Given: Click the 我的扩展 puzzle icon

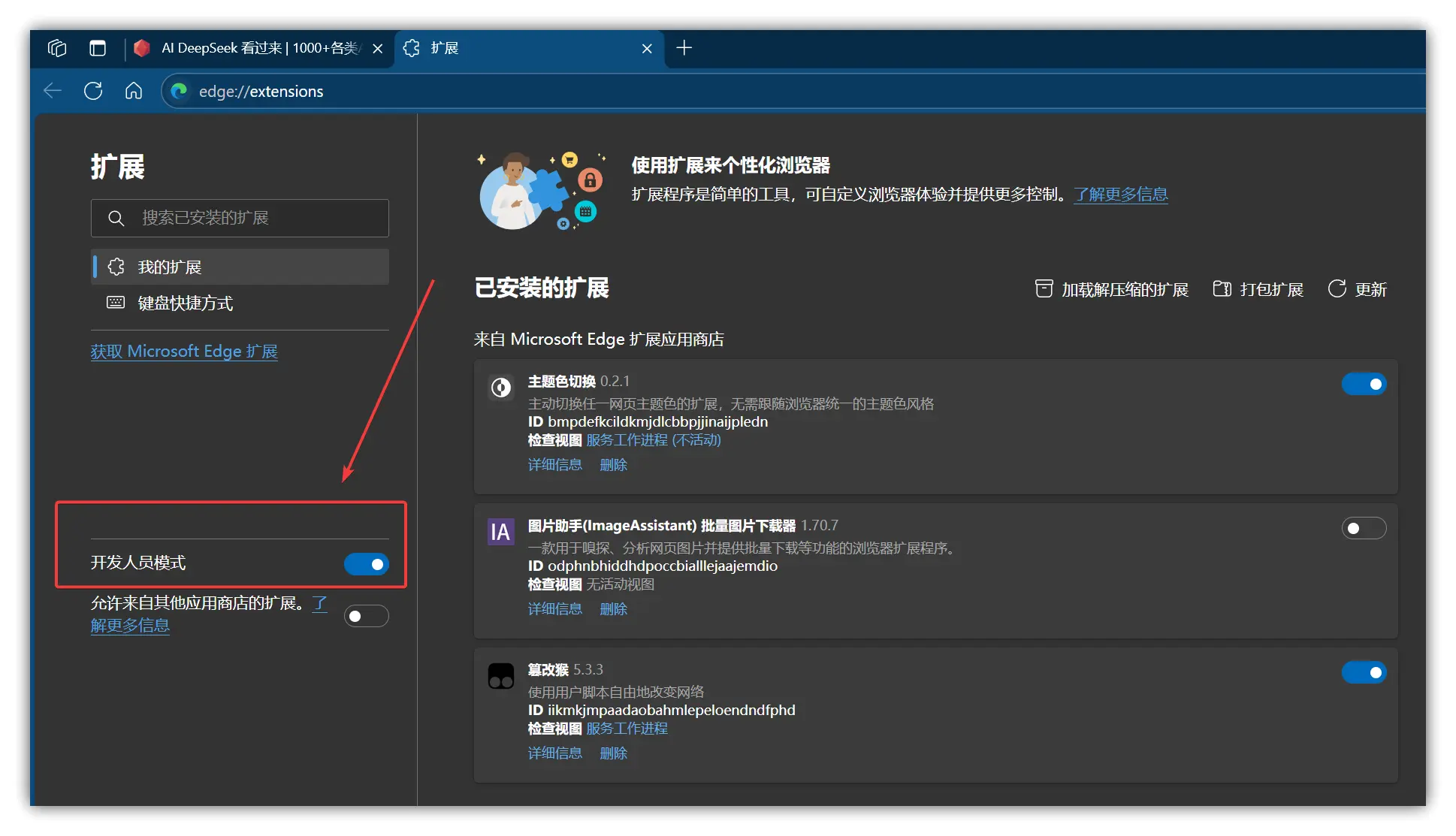Looking at the screenshot, I should click(116, 267).
